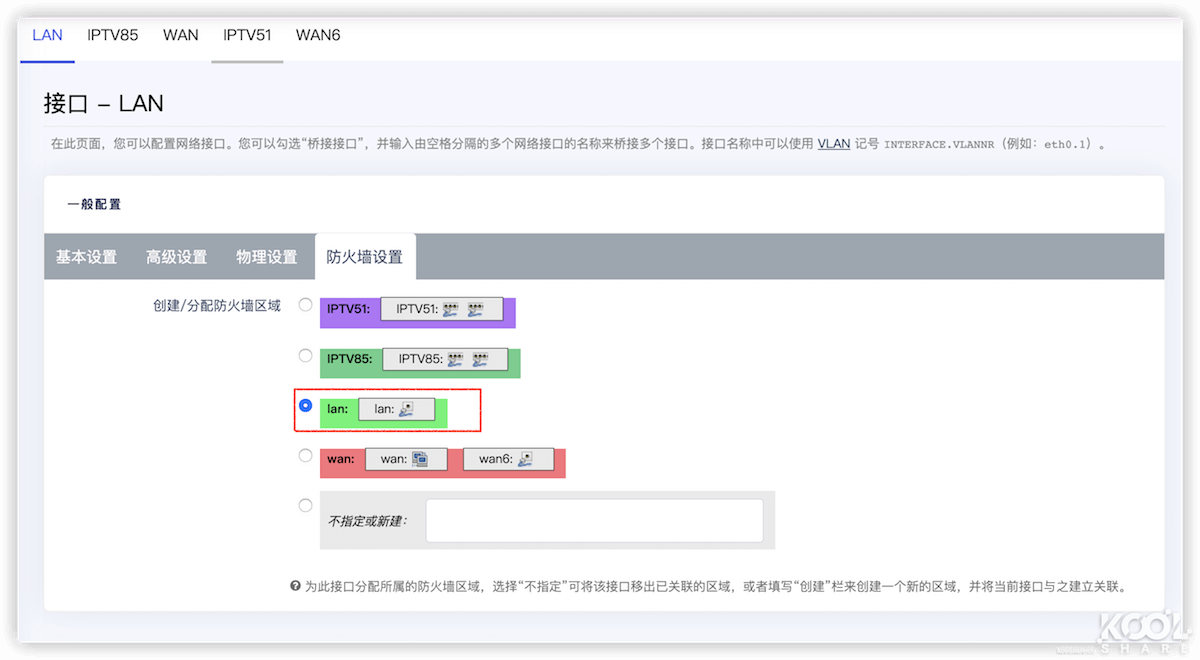This screenshot has height=660, width=1200.
Task: Open the VLAN documentation link
Action: [833, 143]
